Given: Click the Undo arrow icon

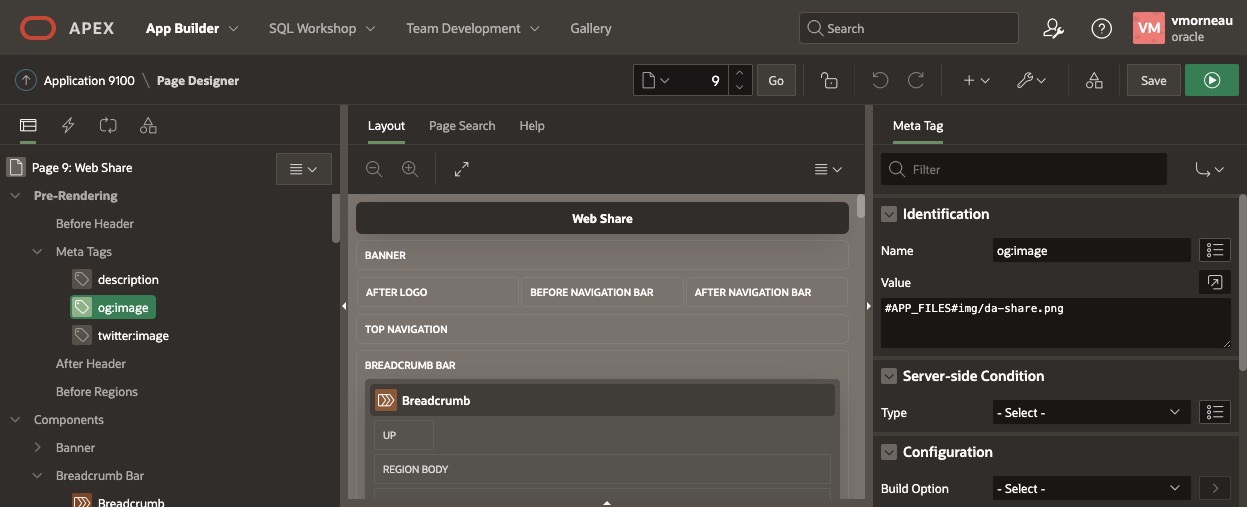Looking at the screenshot, I should point(880,80).
